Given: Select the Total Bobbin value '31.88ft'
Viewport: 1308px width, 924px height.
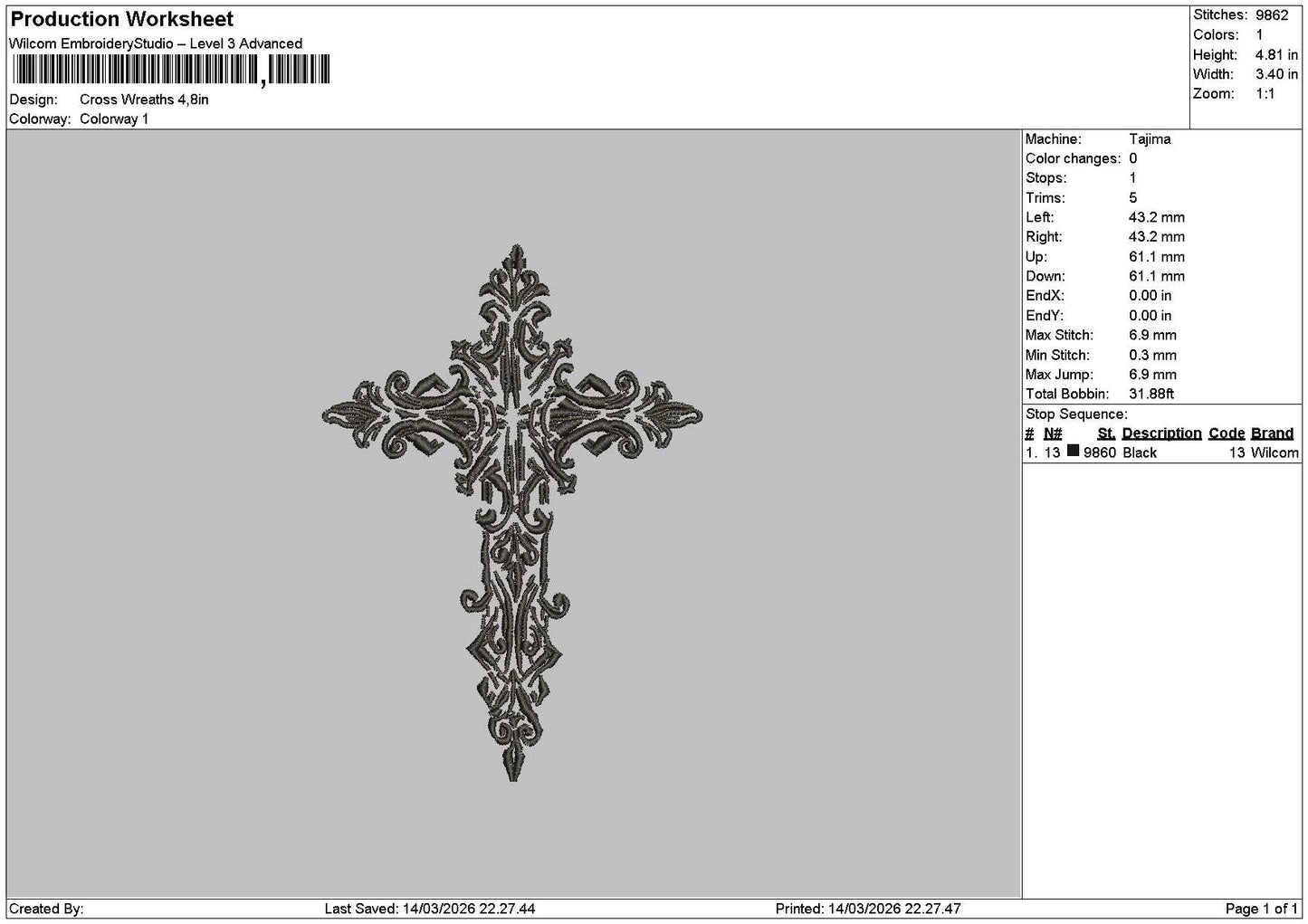Looking at the screenshot, I should coord(1151,395).
